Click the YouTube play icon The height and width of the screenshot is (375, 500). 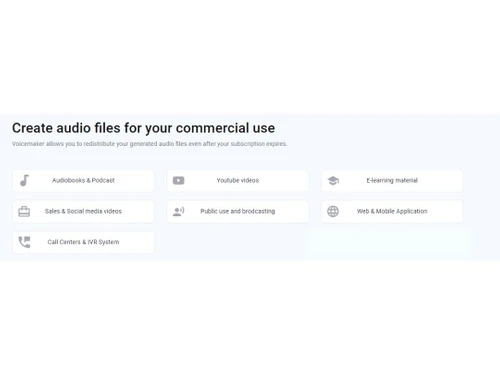tap(178, 180)
